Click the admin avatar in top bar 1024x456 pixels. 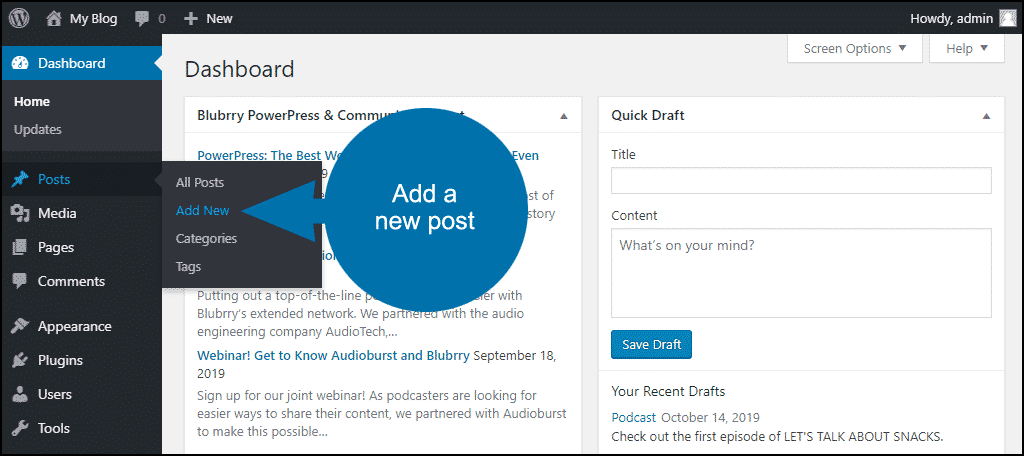(1007, 18)
